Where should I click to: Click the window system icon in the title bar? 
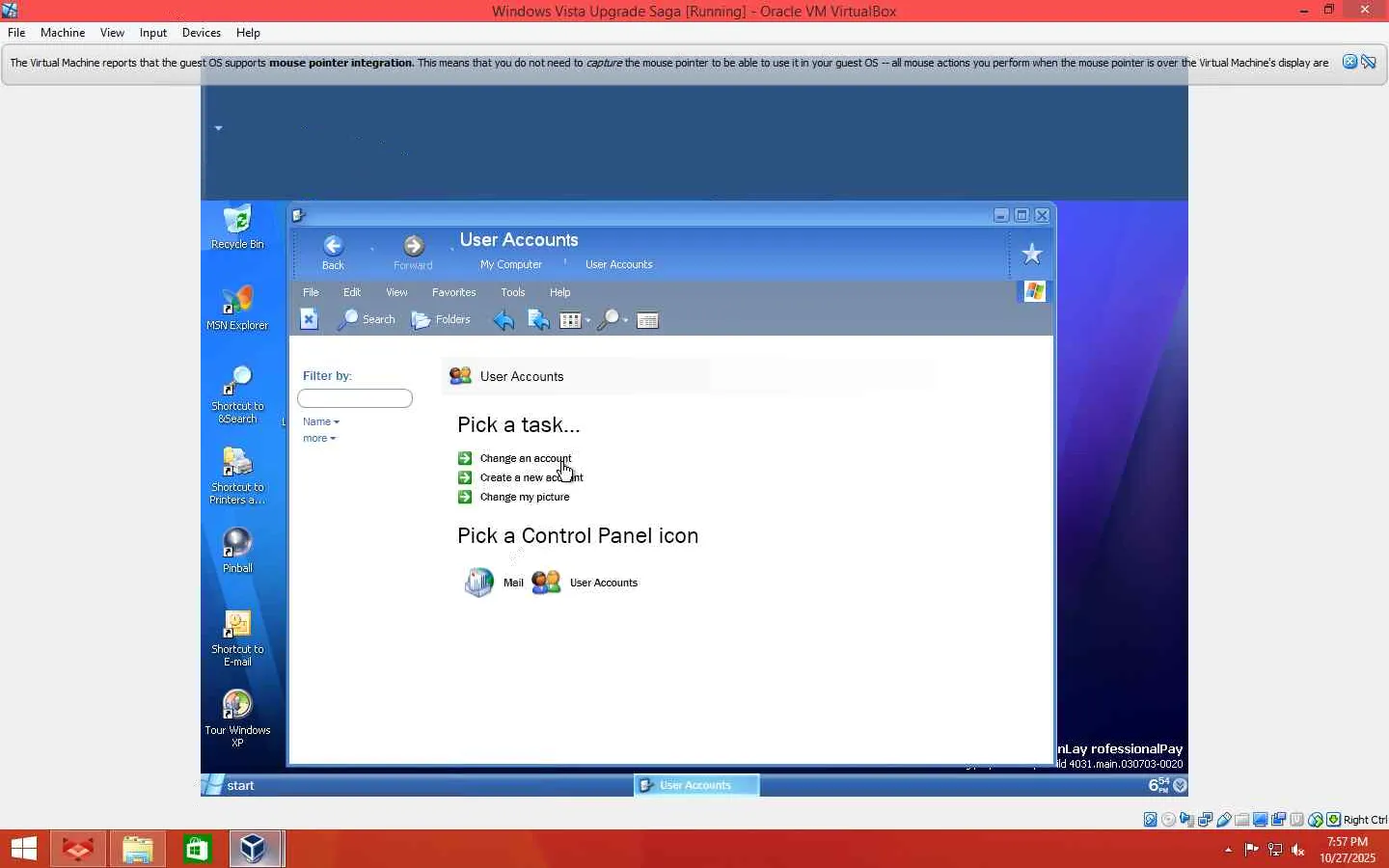pos(298,215)
